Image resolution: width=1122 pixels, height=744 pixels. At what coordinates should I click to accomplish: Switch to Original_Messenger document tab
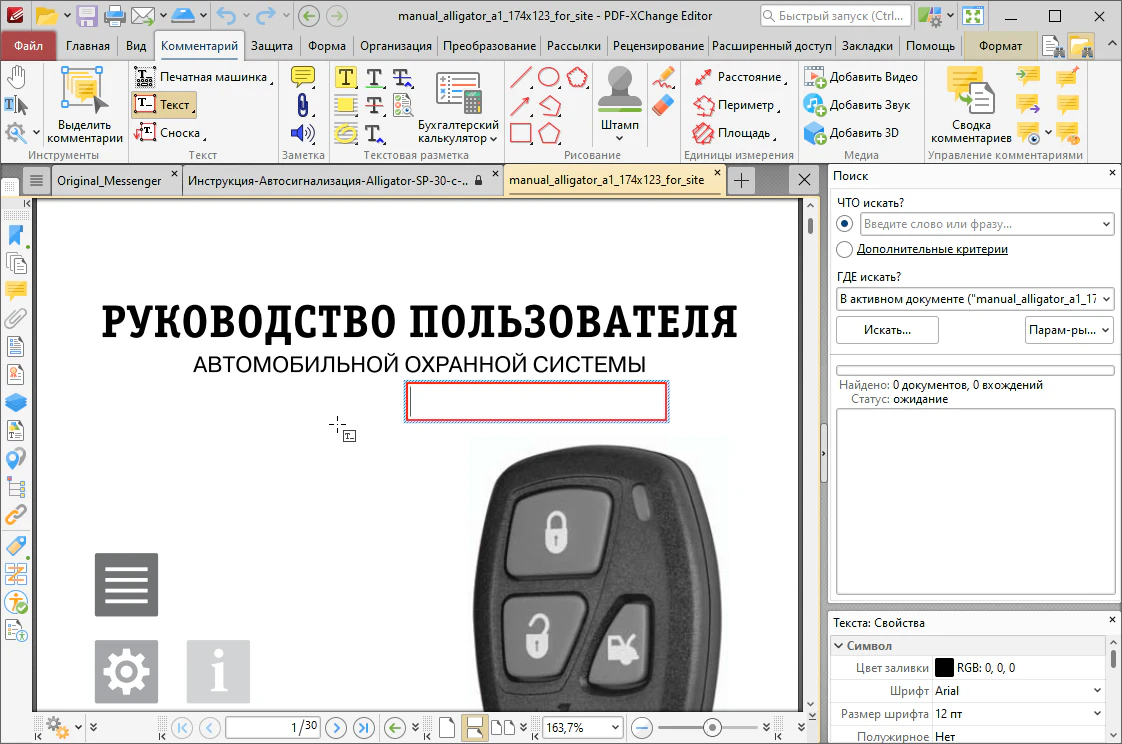click(112, 180)
